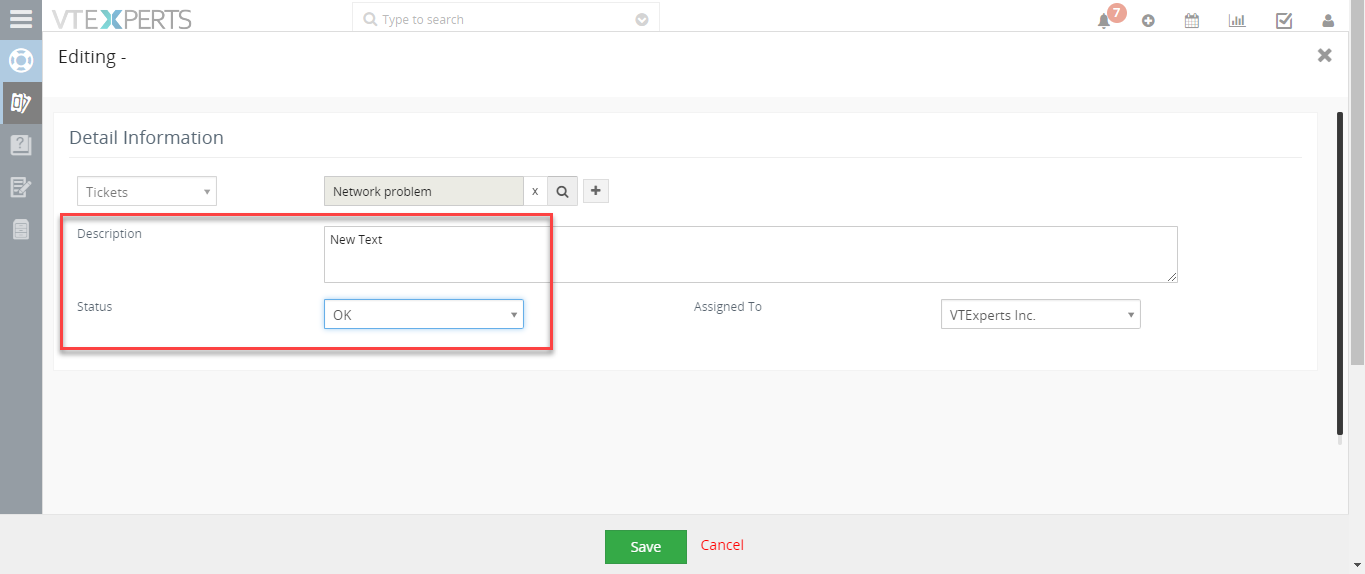The height and width of the screenshot is (574, 1365).
Task: Open the calendar icon in top bar
Action: point(1192,20)
